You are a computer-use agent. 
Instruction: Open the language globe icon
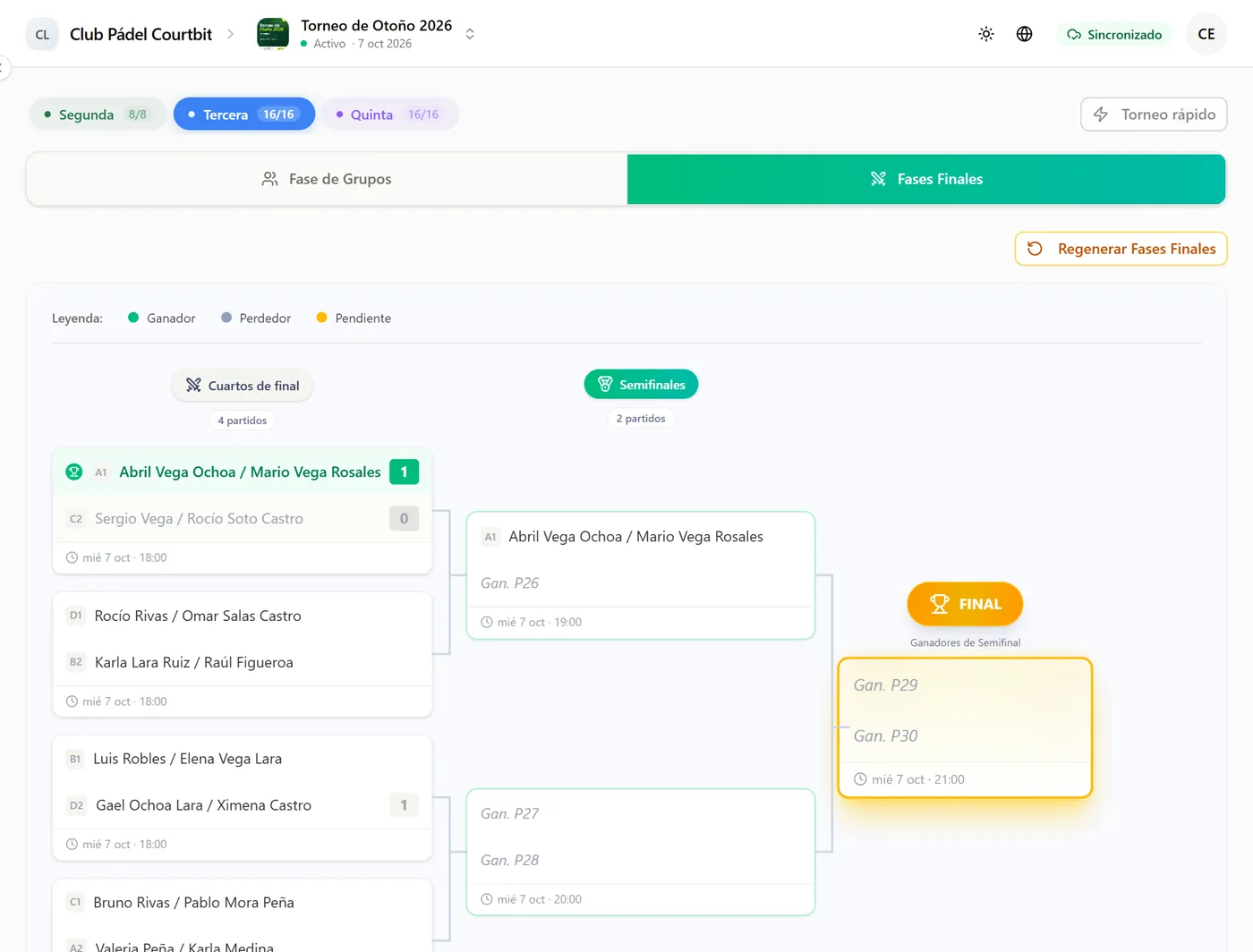tap(1024, 34)
